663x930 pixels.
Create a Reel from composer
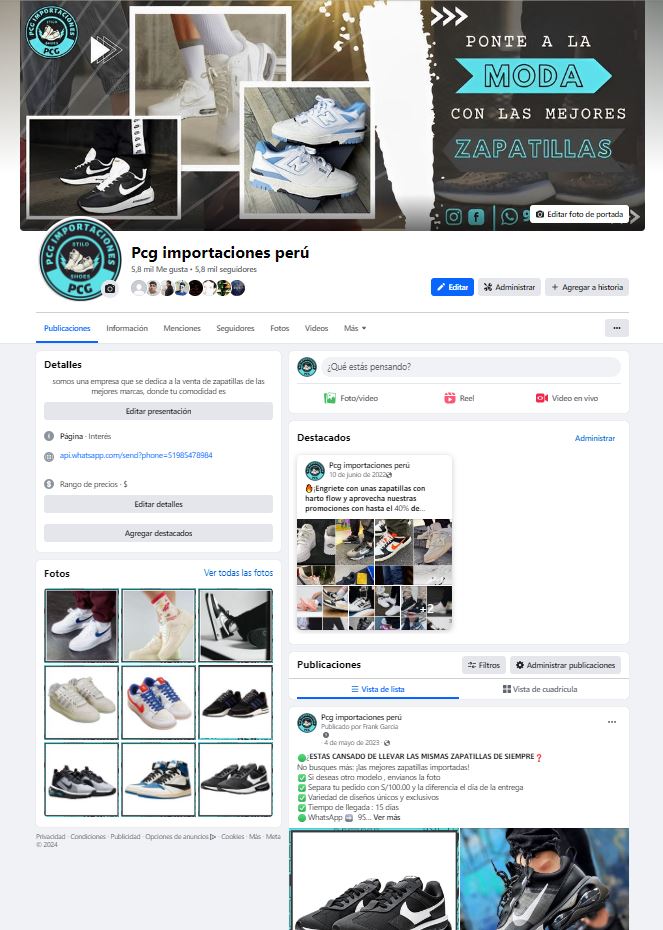pos(459,398)
